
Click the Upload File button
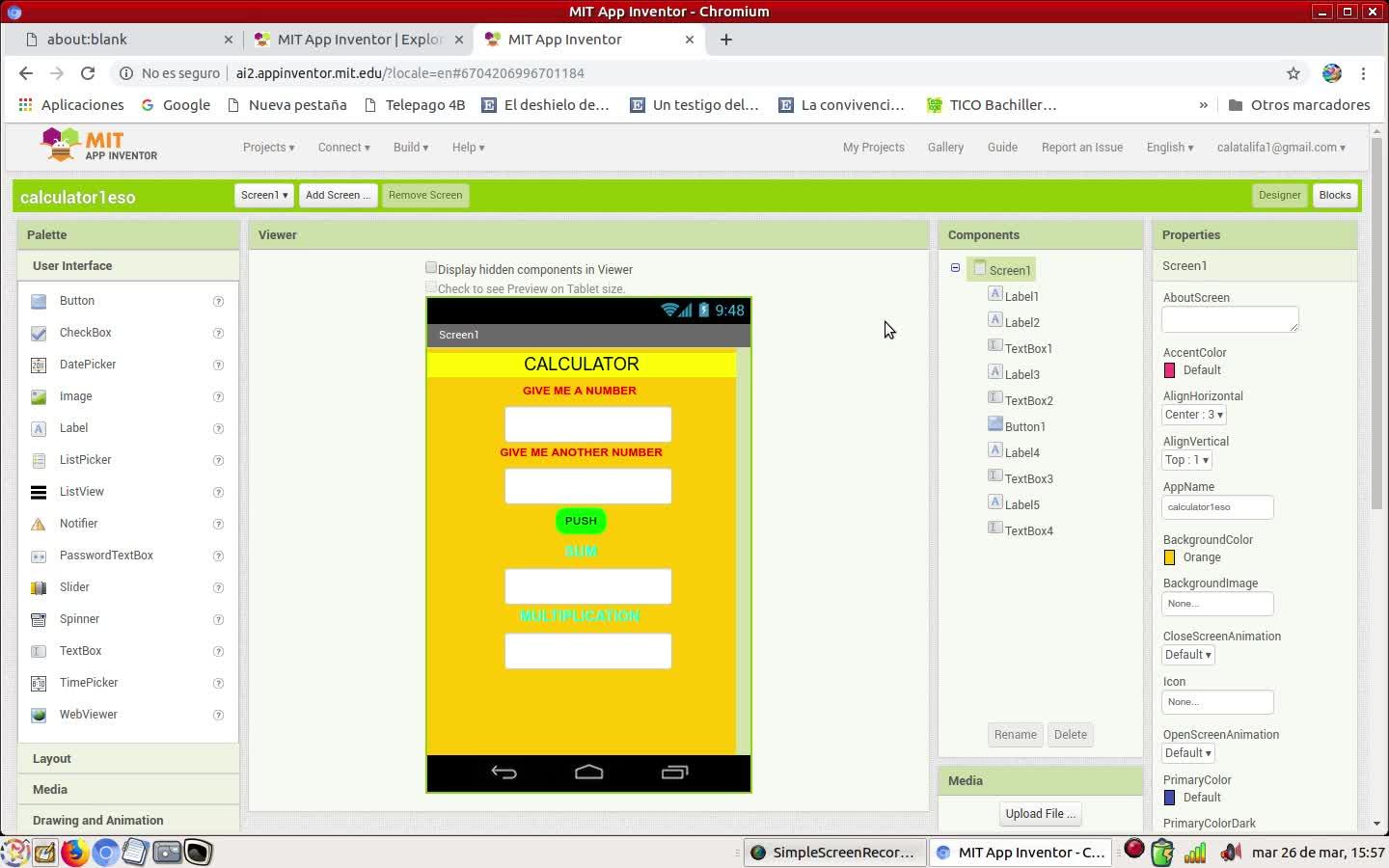click(1040, 814)
